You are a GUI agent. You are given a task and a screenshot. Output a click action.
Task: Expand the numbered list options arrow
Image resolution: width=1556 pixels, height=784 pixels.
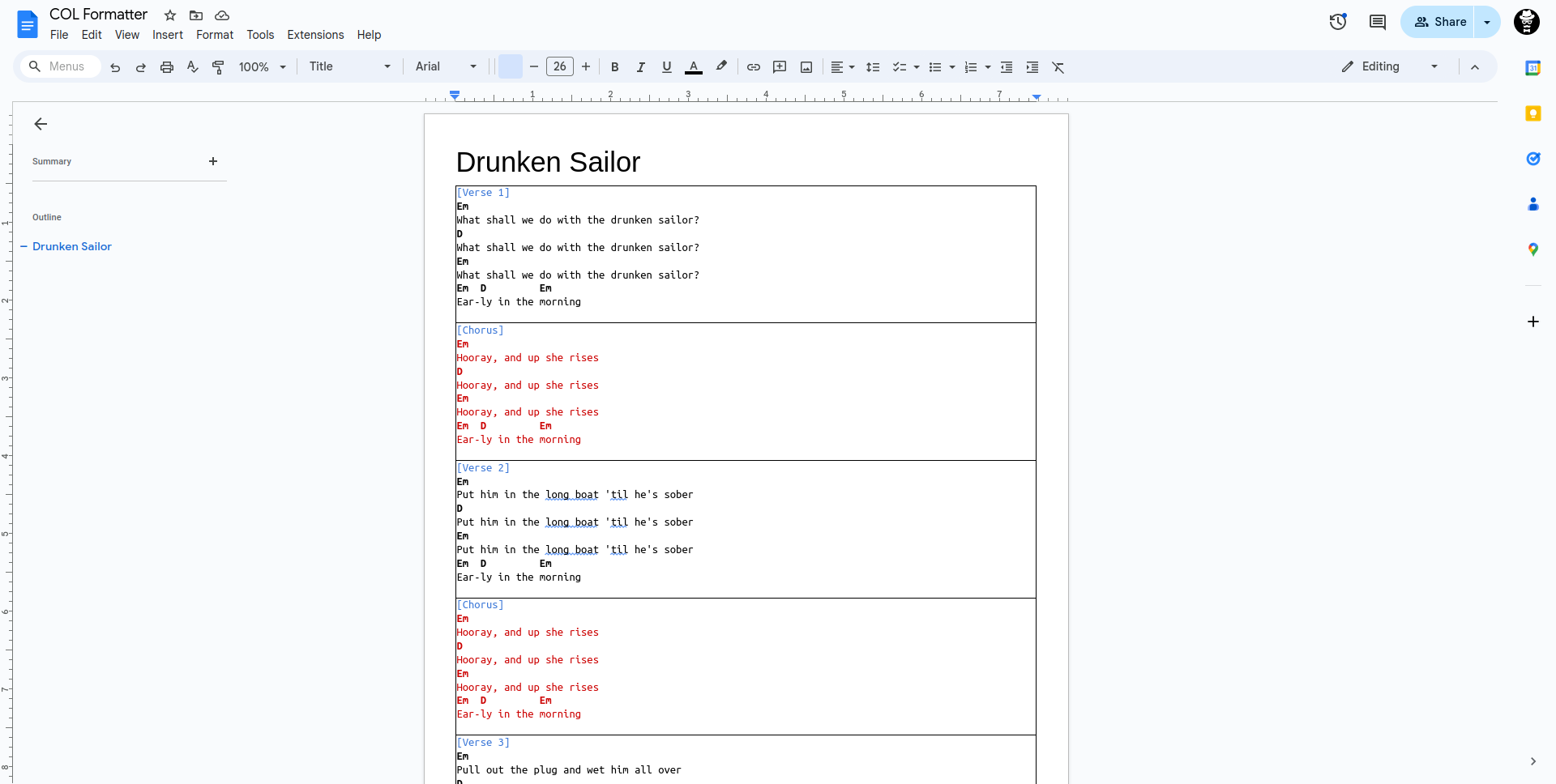[x=988, y=67]
